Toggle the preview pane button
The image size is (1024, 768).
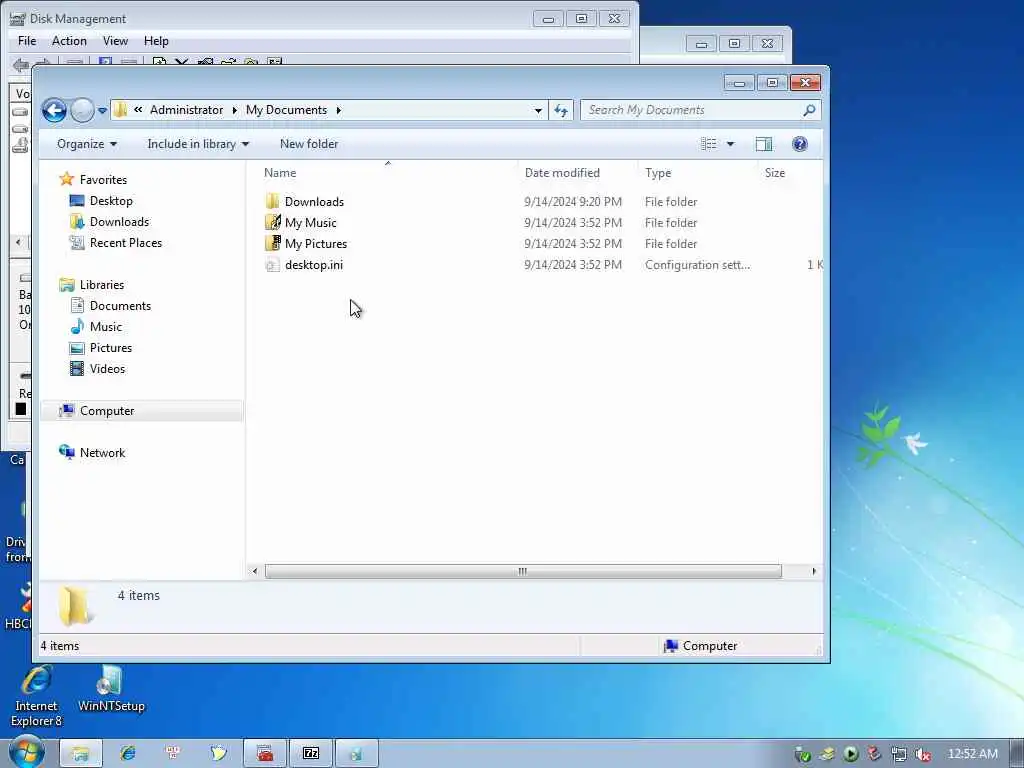763,144
